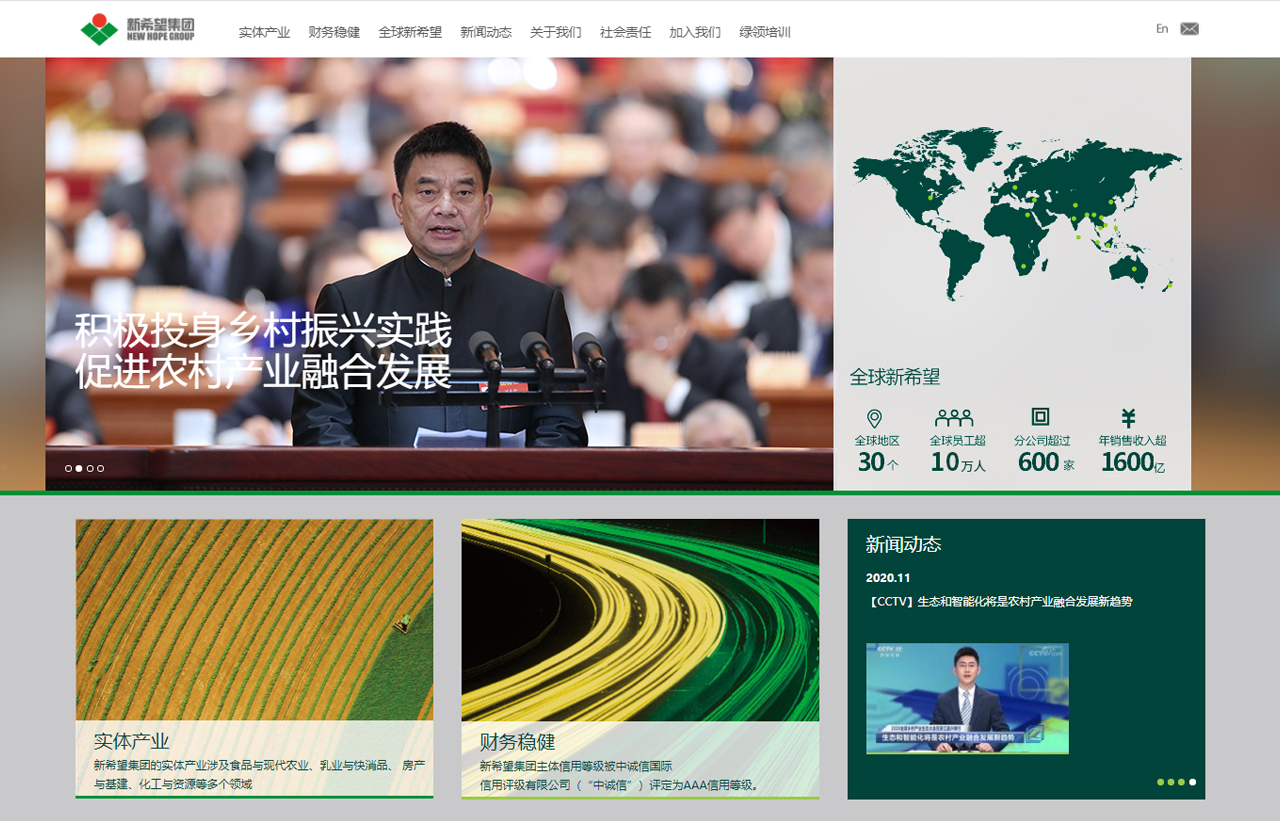
Task: Open the mail envelope icon
Action: click(1189, 29)
